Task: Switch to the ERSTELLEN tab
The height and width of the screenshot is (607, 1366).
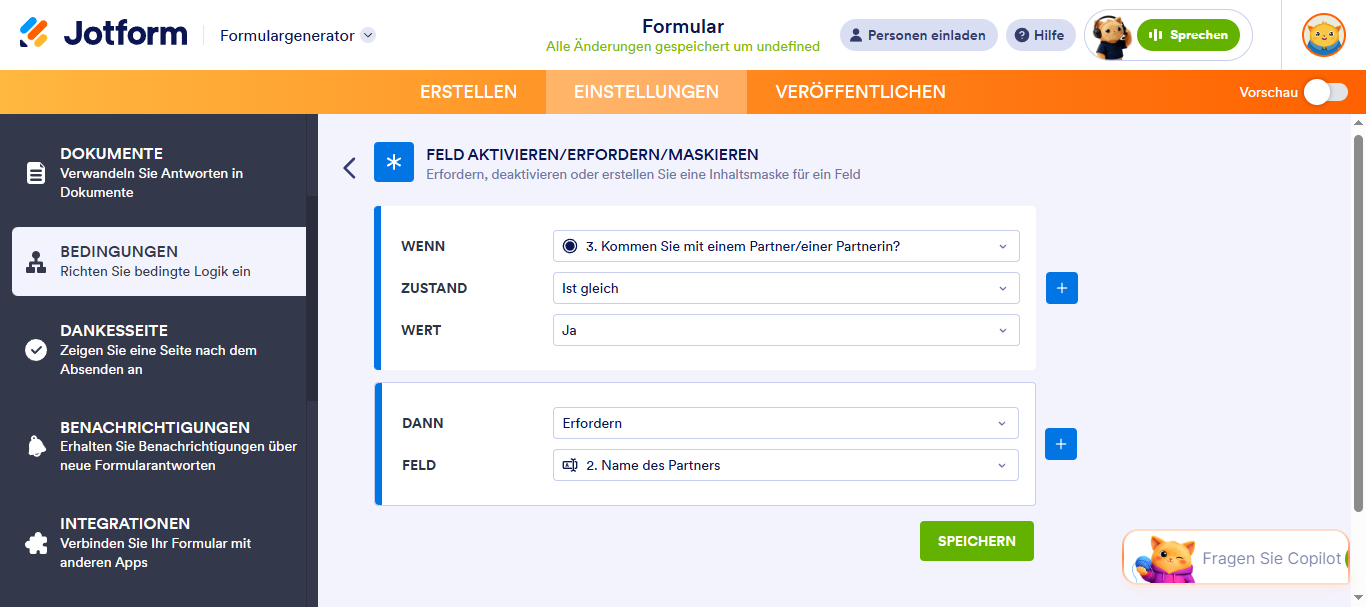Action: tap(468, 92)
